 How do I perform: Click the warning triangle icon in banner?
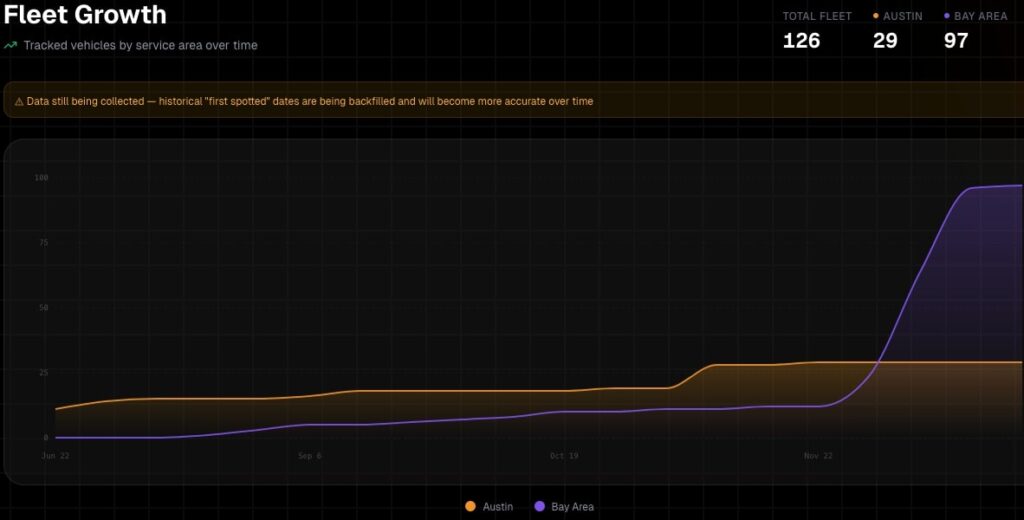click(18, 101)
